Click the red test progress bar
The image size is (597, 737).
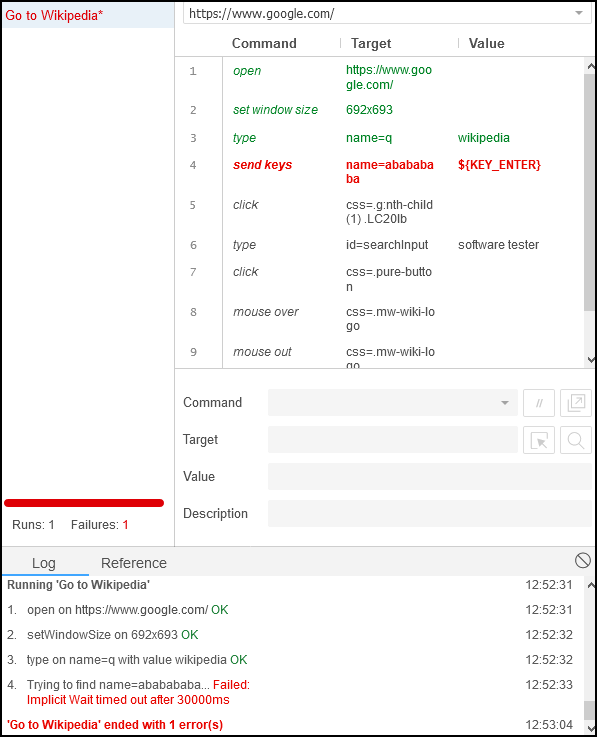(84, 503)
